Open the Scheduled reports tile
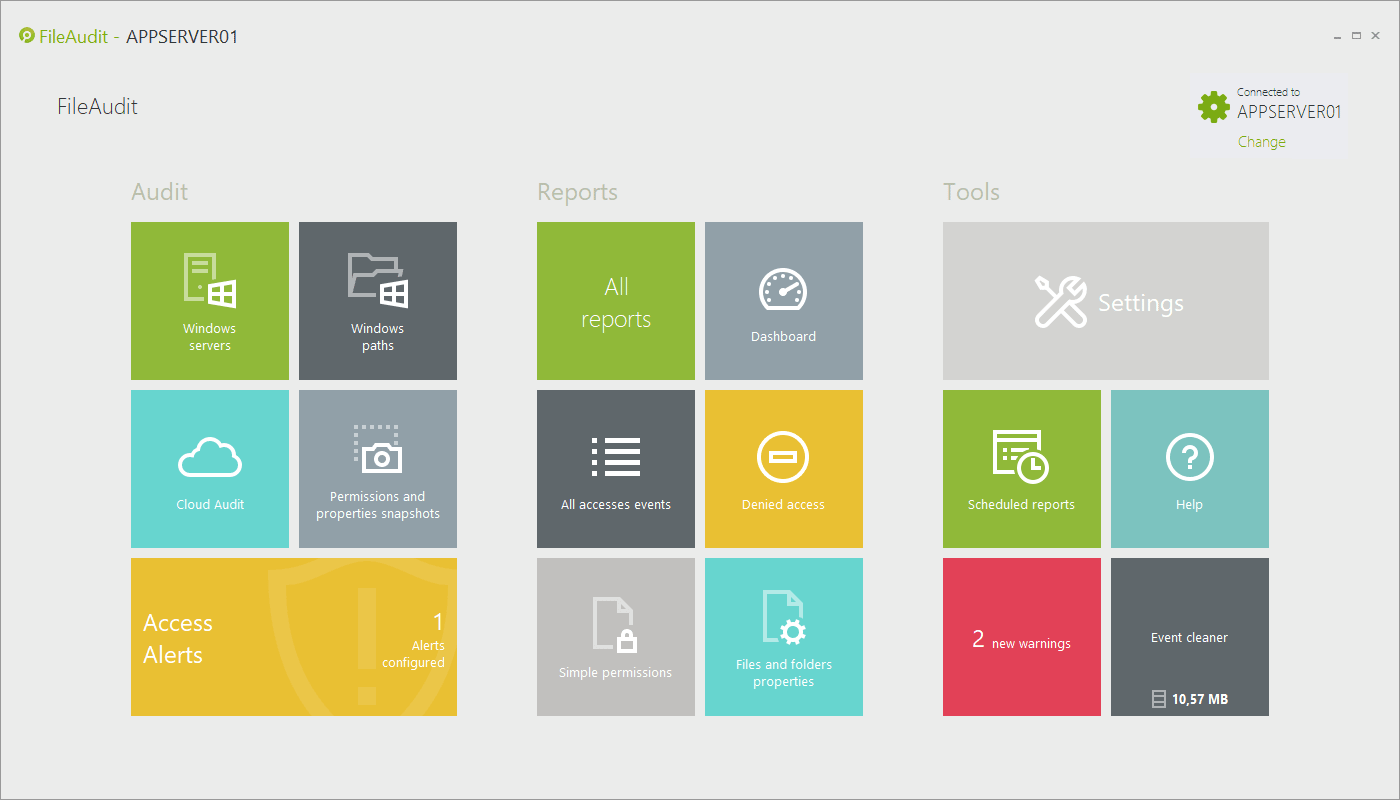1400x800 pixels. point(1022,469)
